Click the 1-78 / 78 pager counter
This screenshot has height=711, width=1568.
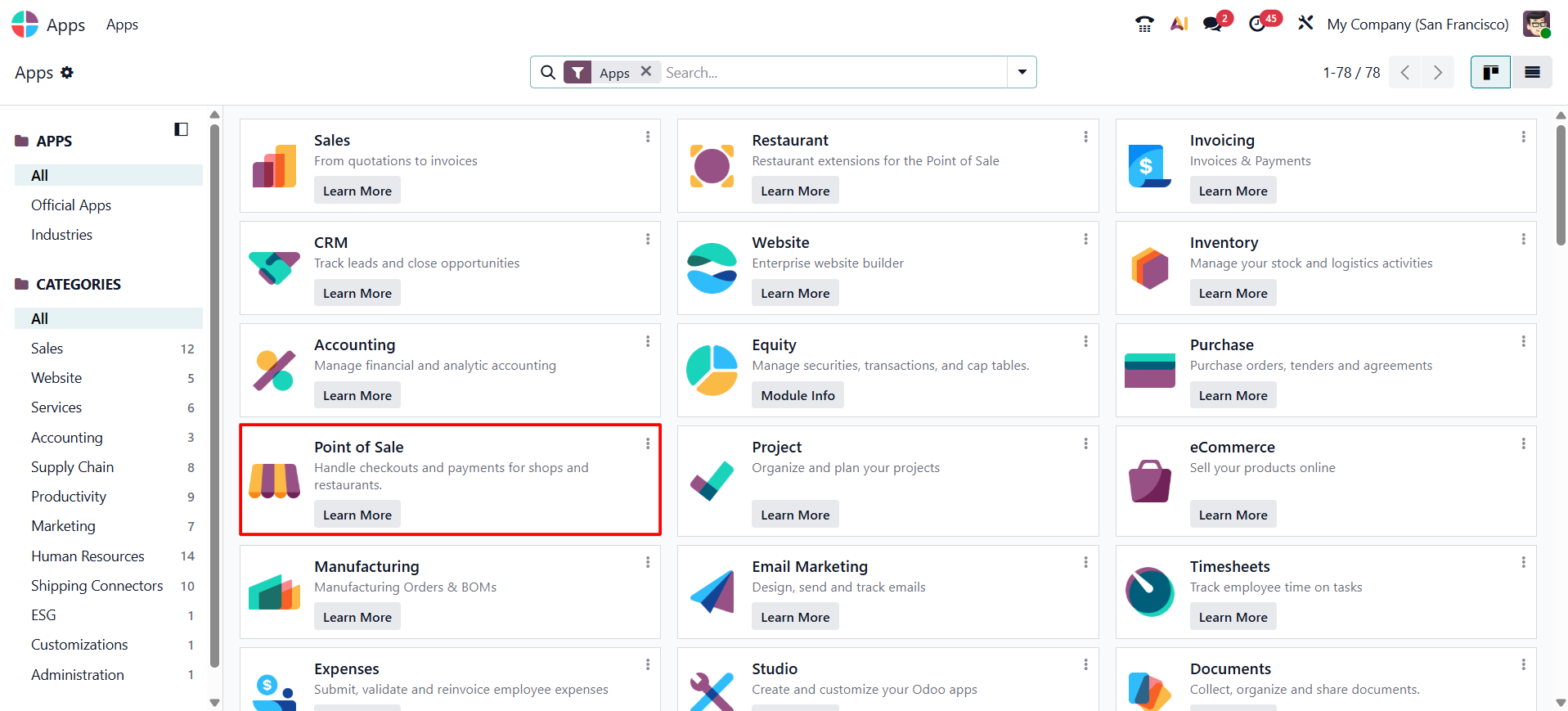pos(1351,72)
